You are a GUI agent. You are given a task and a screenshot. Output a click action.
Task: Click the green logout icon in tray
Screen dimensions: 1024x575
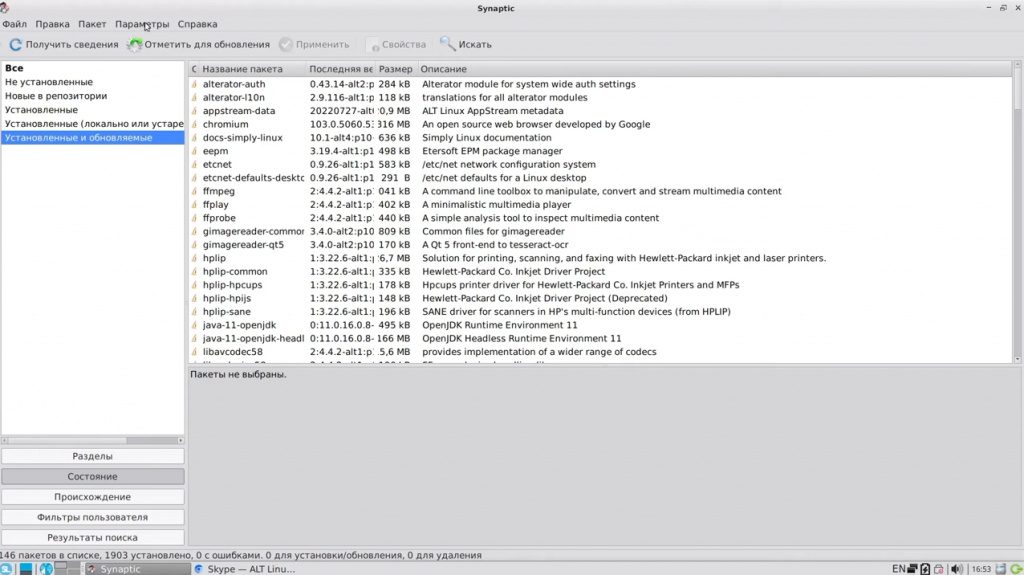click(x=1017, y=569)
